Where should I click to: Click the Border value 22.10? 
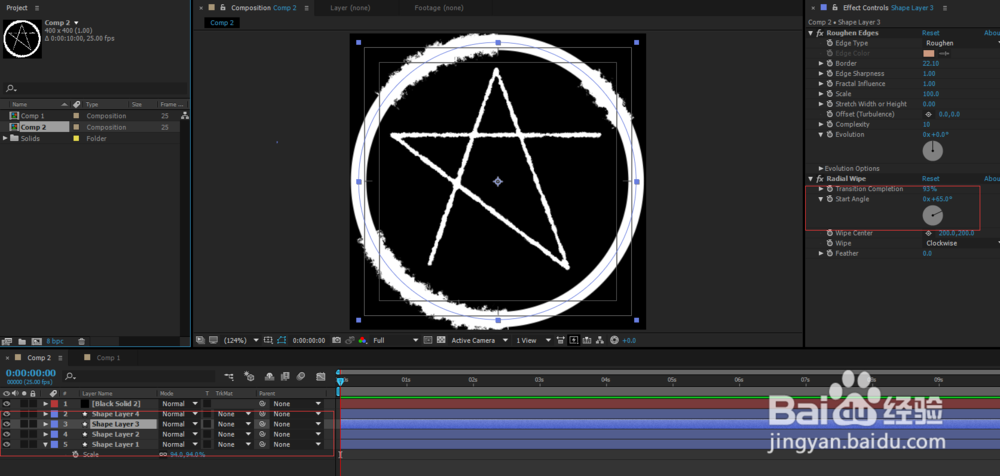930,64
